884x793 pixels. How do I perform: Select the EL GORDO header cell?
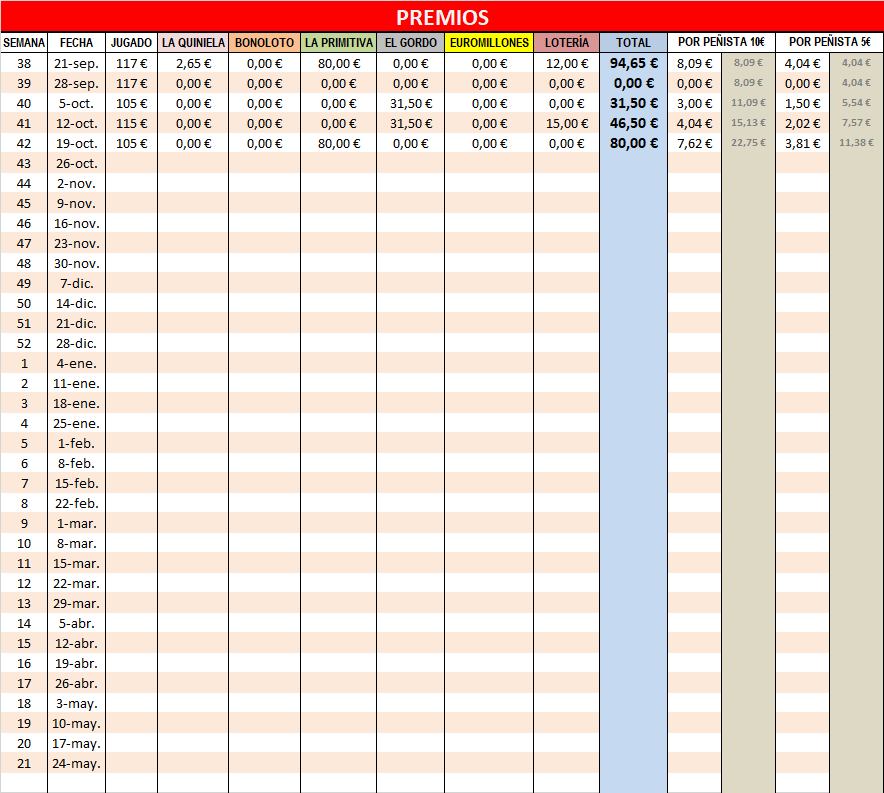(x=410, y=43)
